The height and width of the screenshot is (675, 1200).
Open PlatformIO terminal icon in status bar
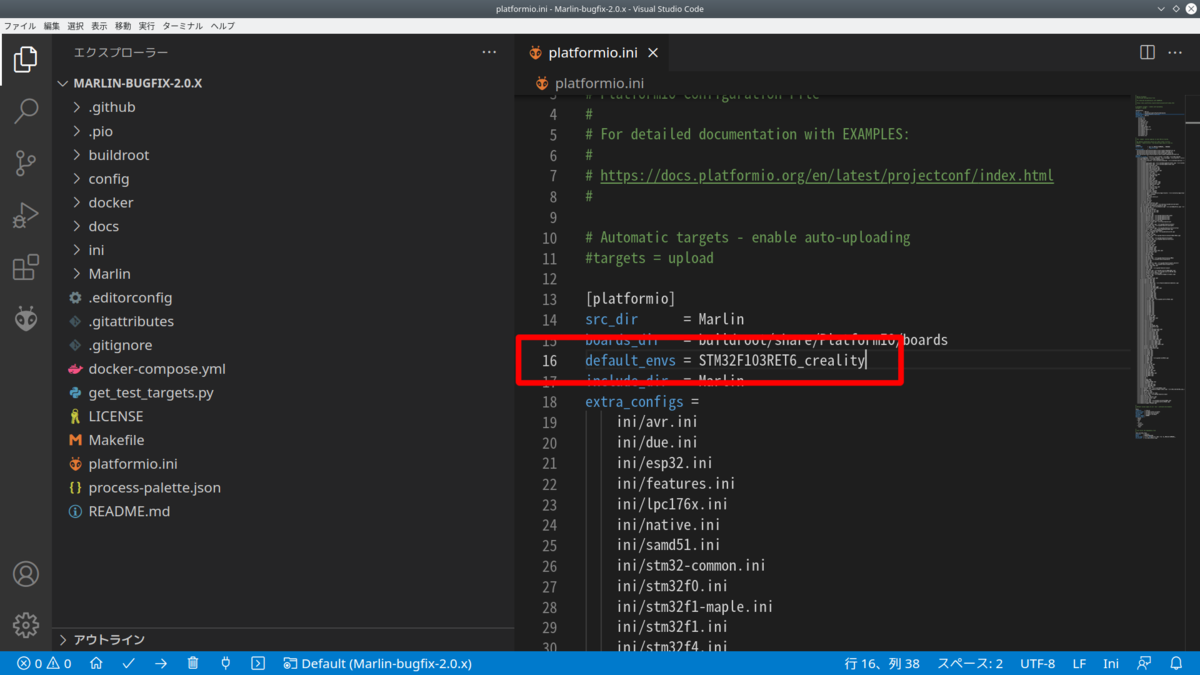click(x=258, y=663)
